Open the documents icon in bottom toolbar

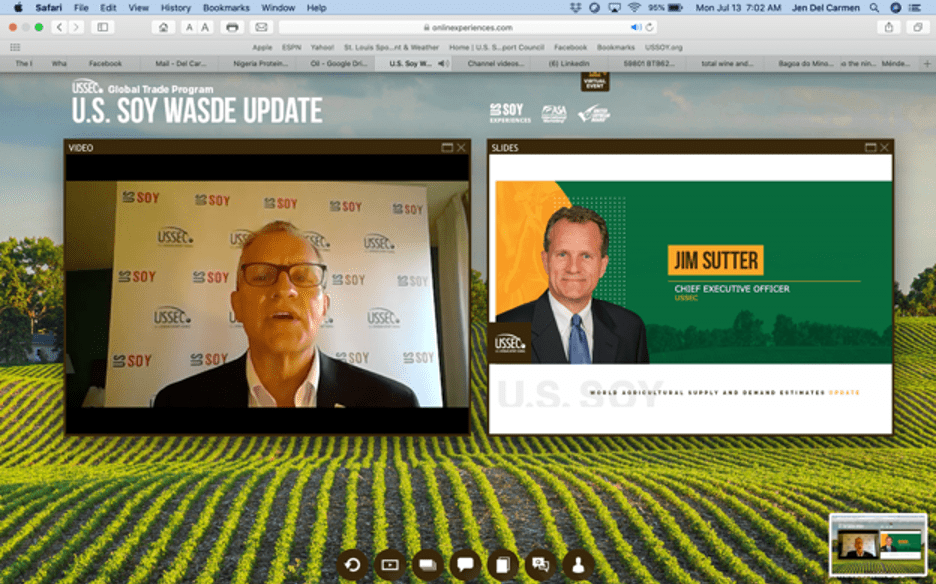click(503, 565)
